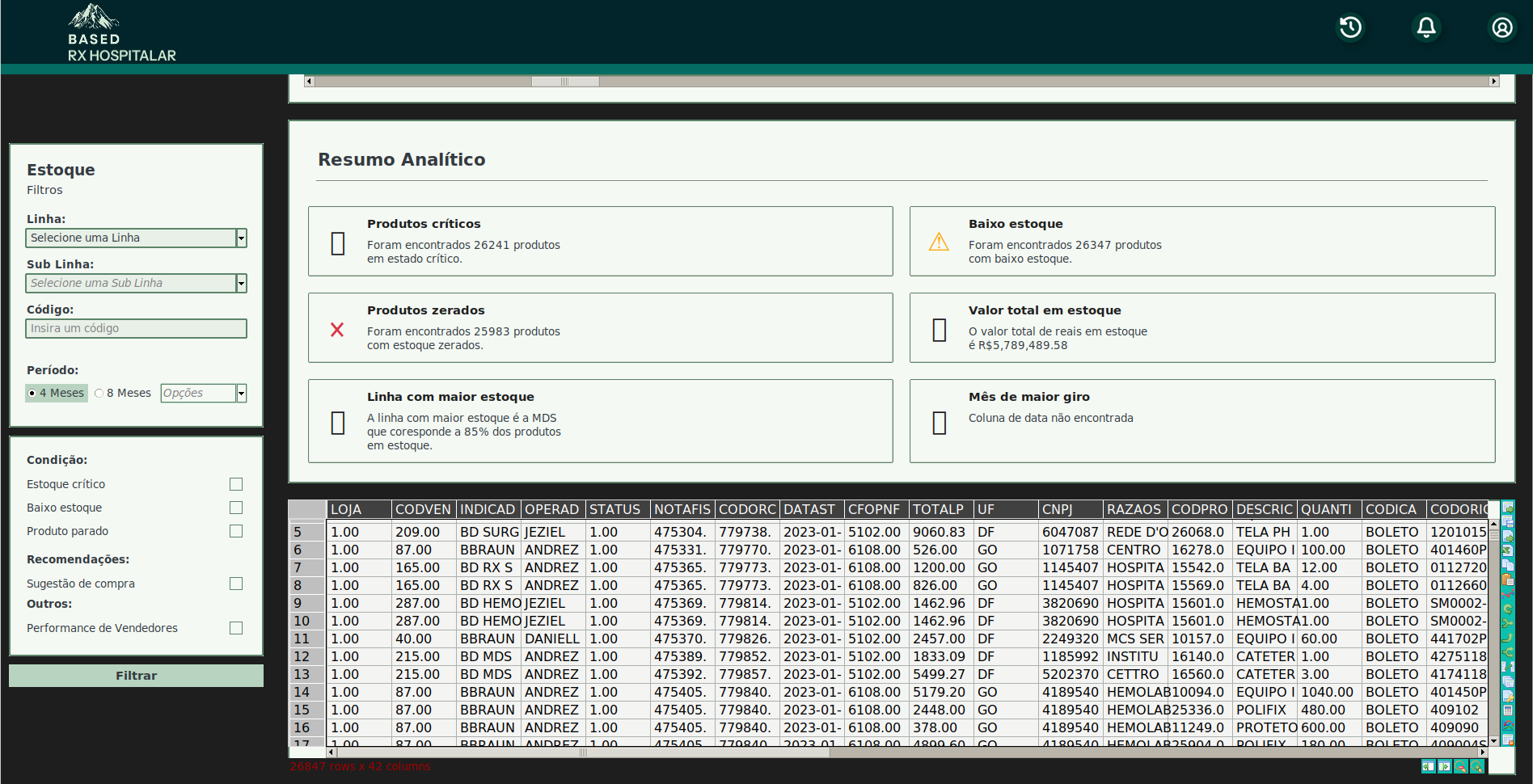Toggle Performance de Vendedores checkbox
Screen dimensions: 1533x784
236,628
